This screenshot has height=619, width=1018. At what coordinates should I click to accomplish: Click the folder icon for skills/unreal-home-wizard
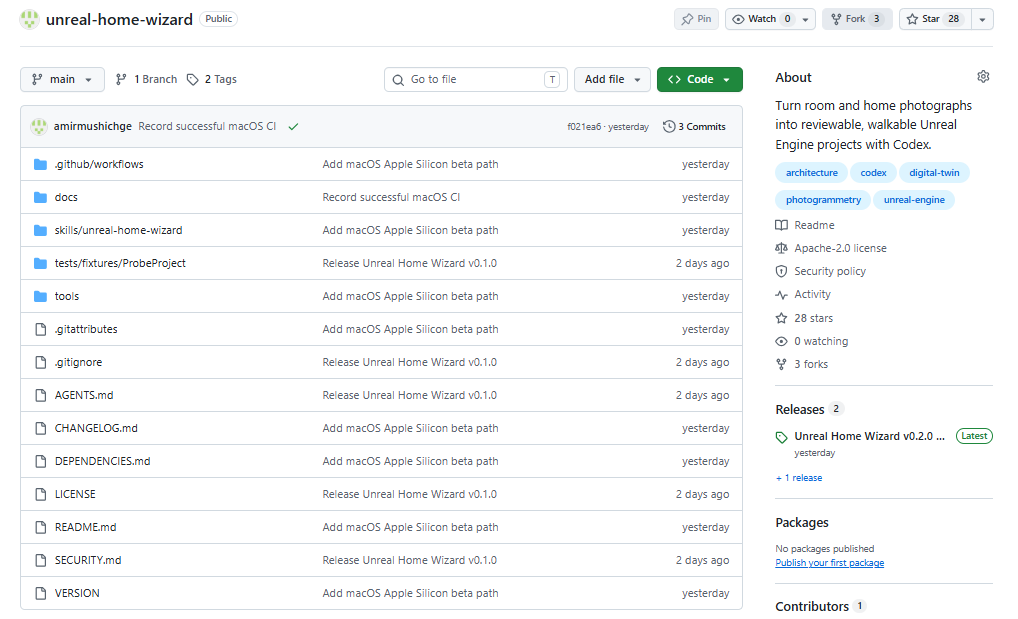pyautogui.click(x=40, y=231)
